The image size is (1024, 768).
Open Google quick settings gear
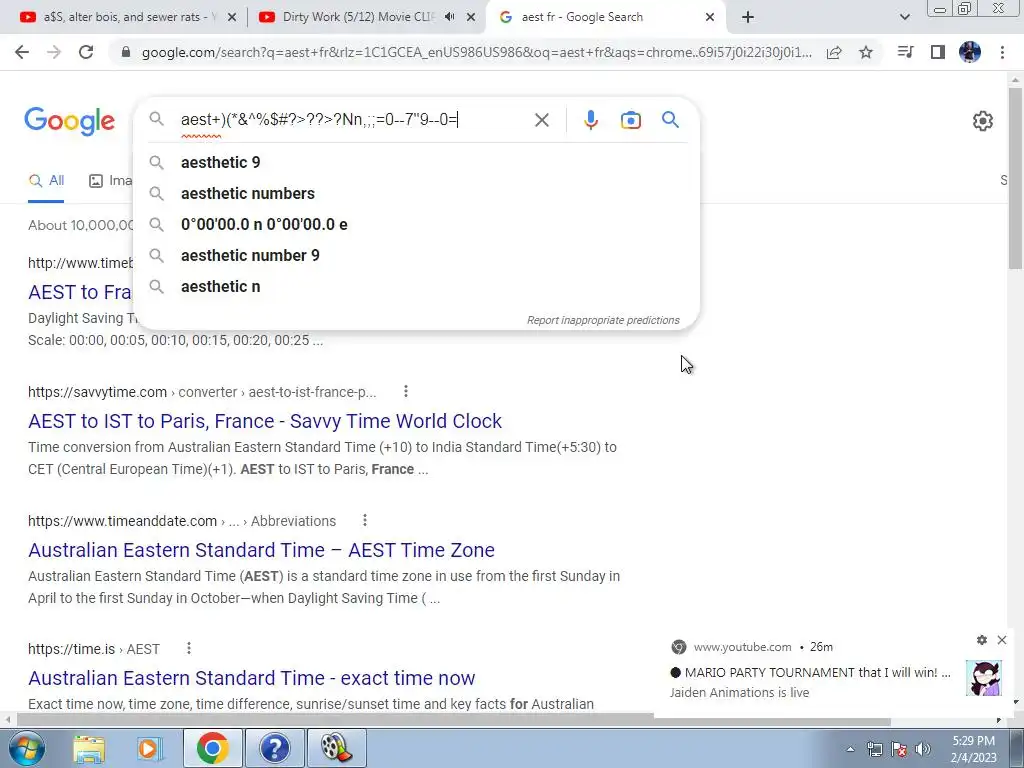click(983, 121)
